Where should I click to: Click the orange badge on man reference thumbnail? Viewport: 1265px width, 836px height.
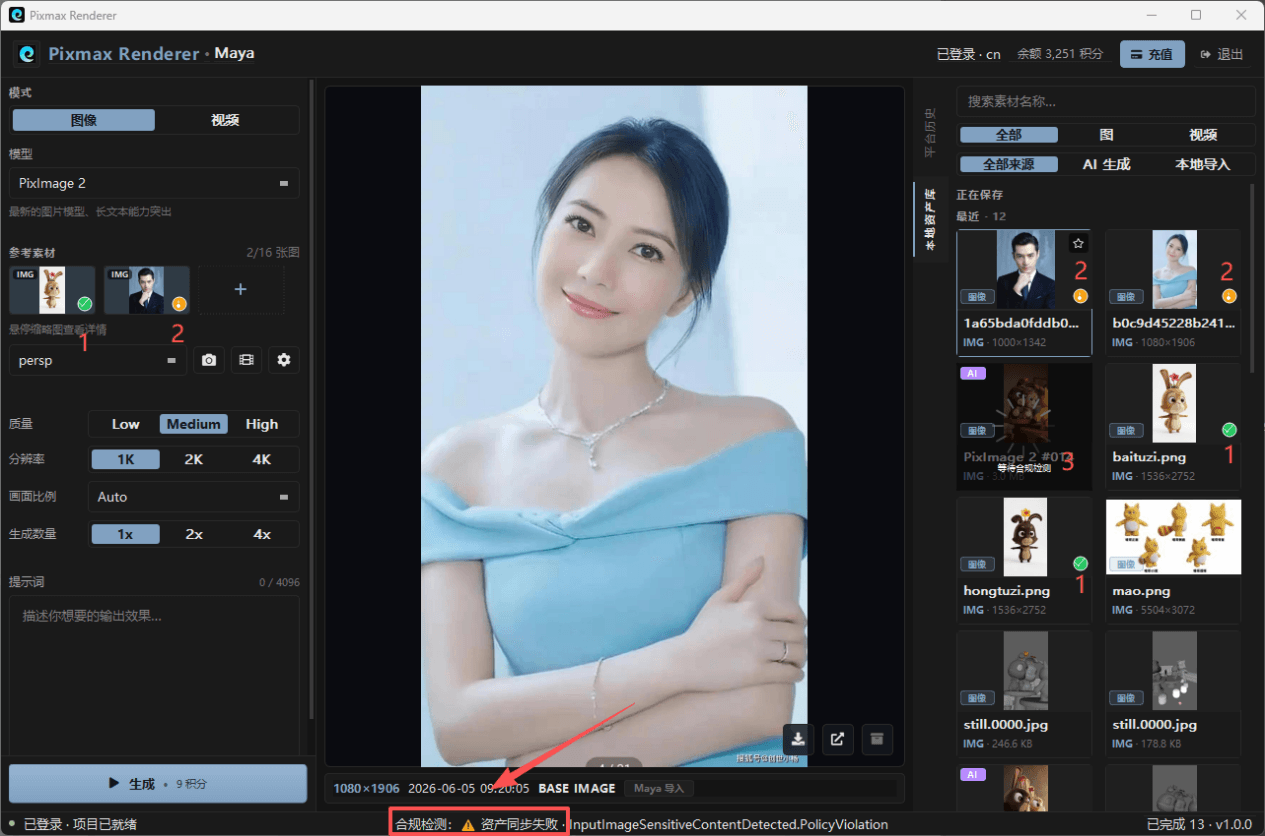pos(179,303)
